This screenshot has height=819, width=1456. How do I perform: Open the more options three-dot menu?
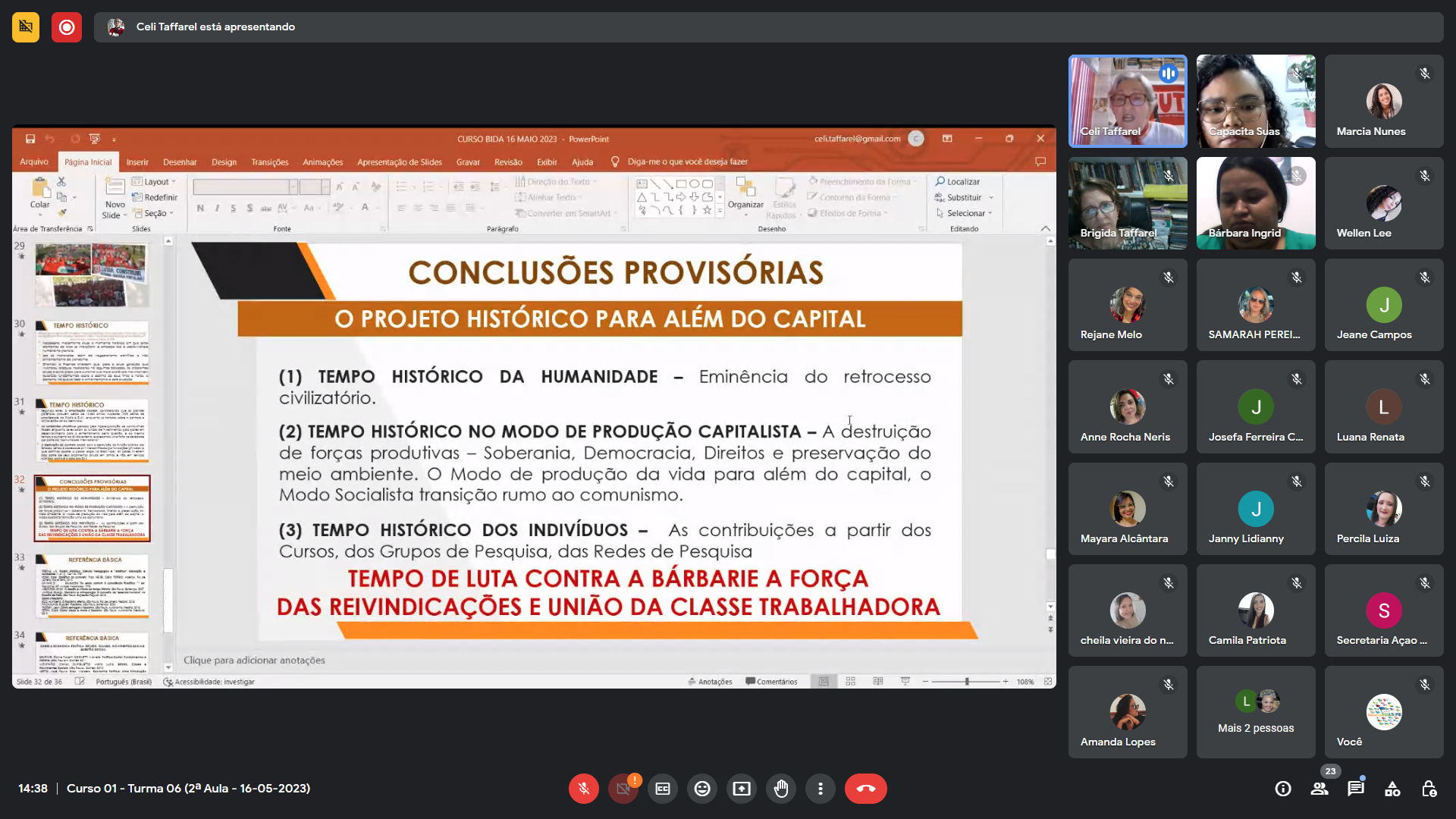tap(821, 789)
